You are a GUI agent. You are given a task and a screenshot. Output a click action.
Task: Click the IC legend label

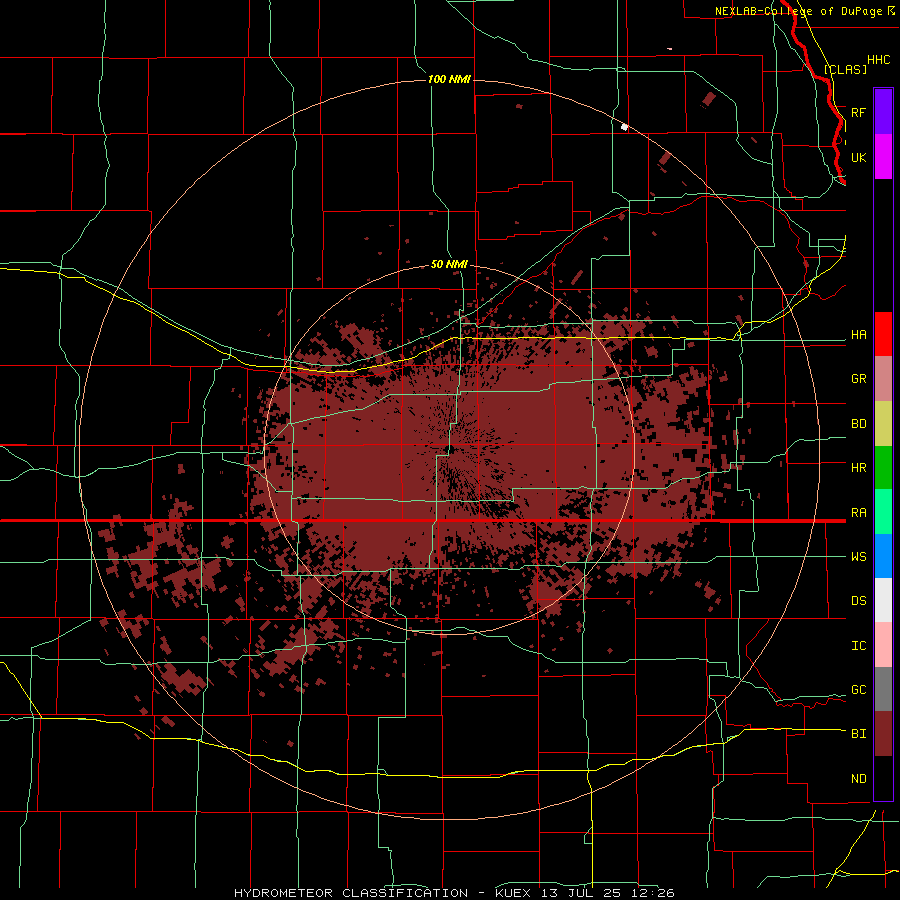858,646
